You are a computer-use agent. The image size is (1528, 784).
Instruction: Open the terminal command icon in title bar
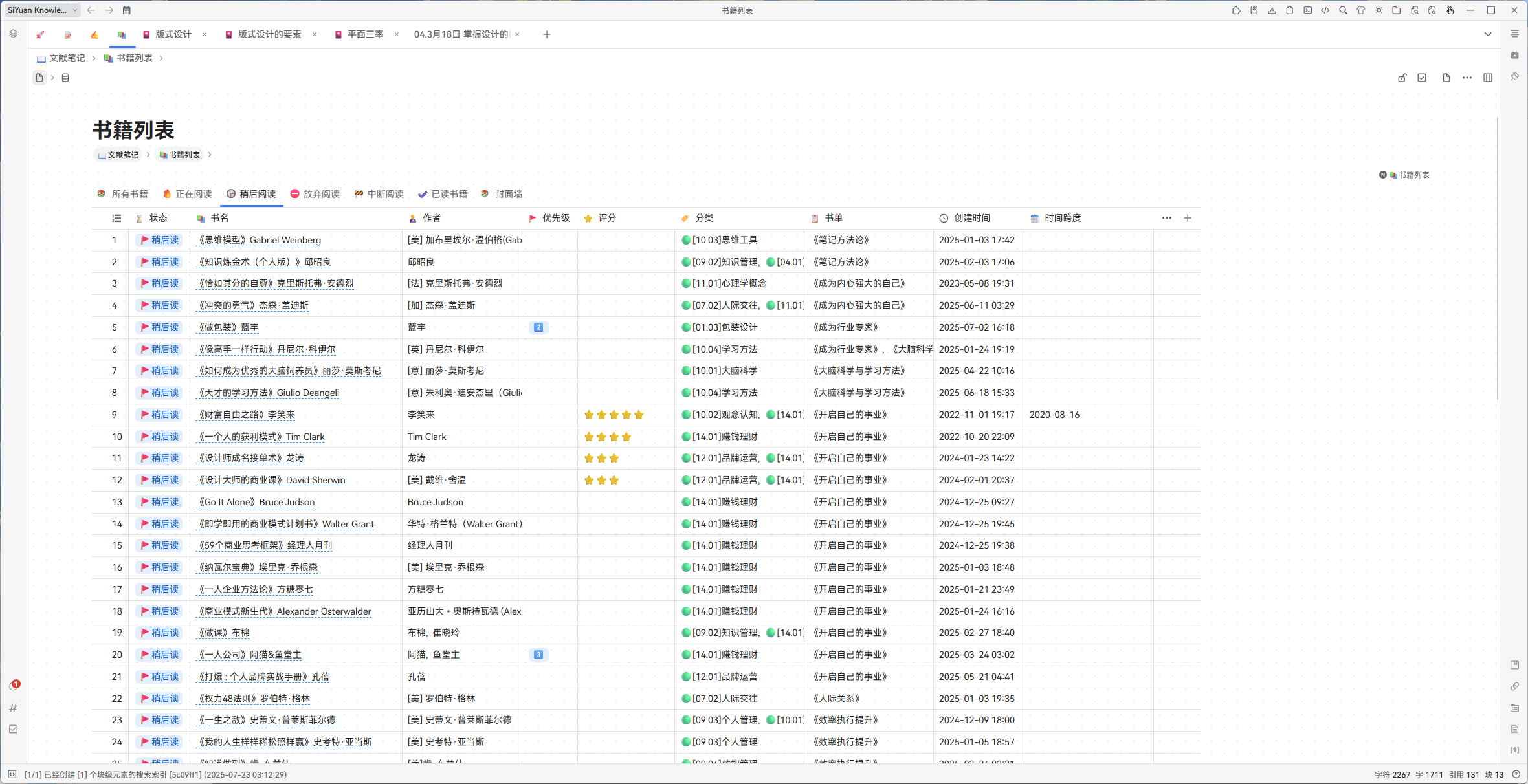(1307, 10)
